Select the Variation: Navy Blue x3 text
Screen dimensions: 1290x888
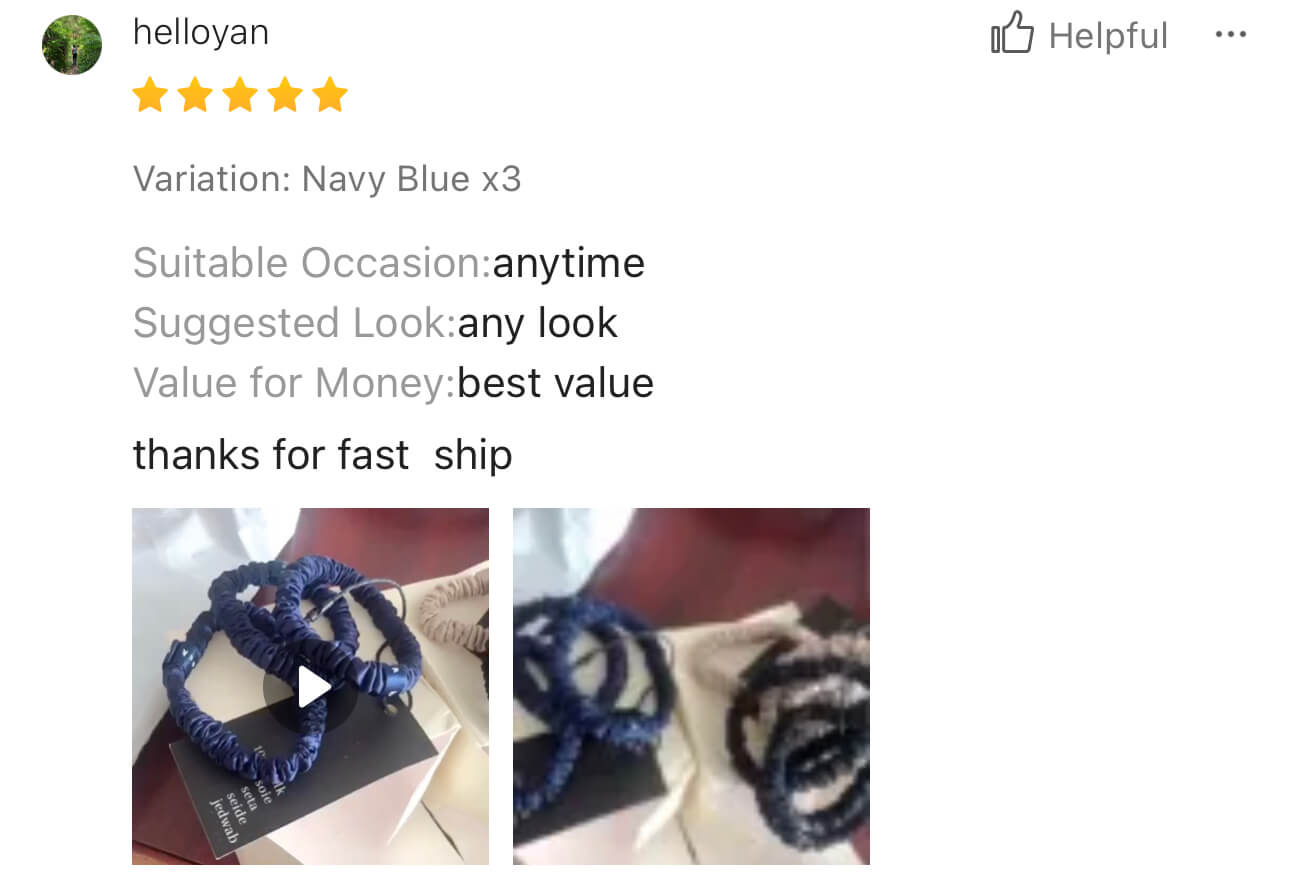click(x=327, y=179)
